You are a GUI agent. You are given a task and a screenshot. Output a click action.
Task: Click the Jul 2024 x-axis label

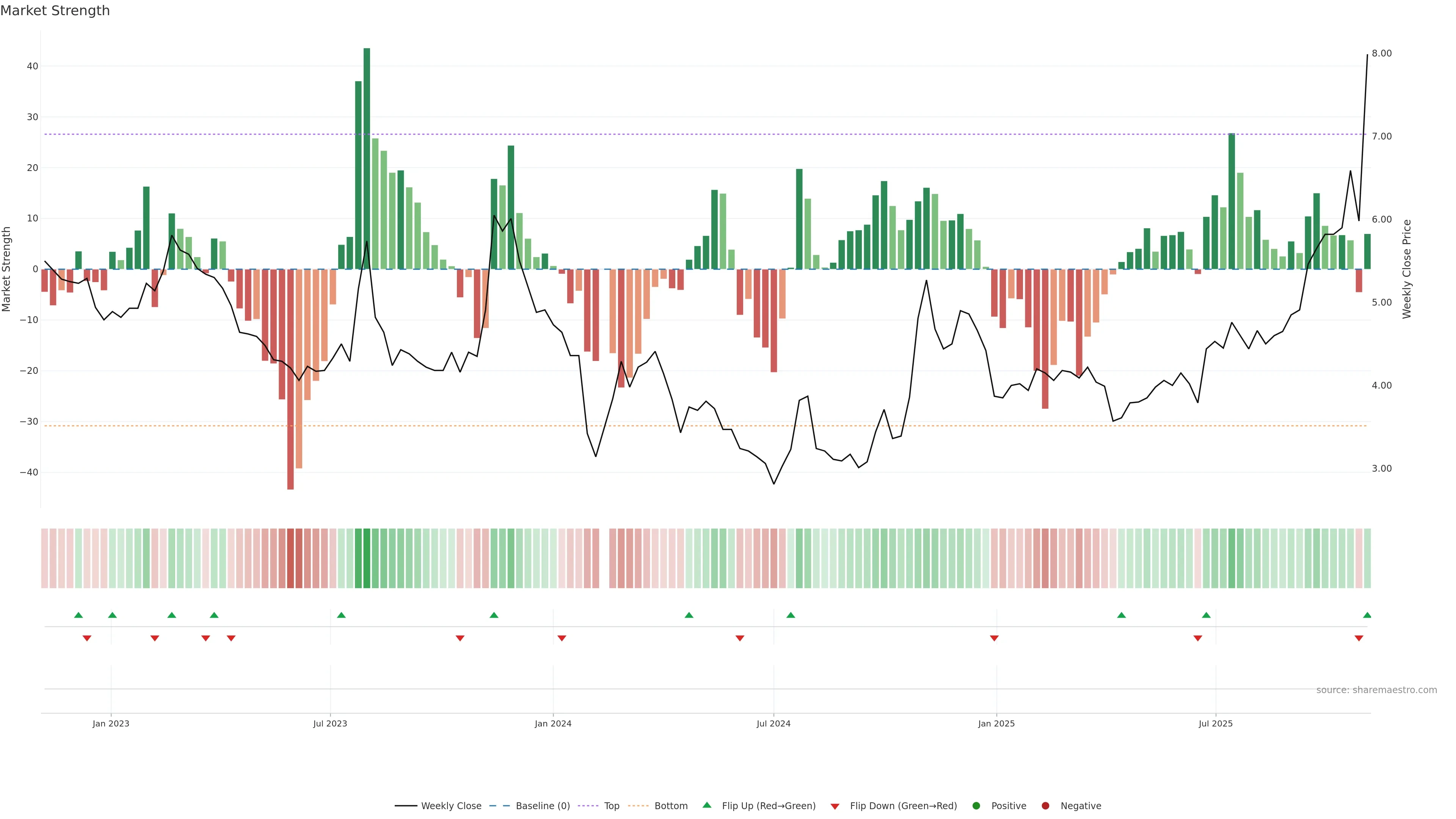point(773,723)
